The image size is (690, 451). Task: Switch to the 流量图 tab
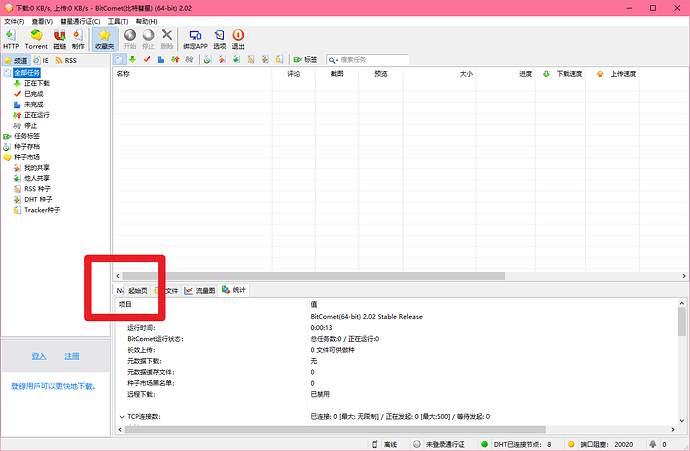point(200,290)
